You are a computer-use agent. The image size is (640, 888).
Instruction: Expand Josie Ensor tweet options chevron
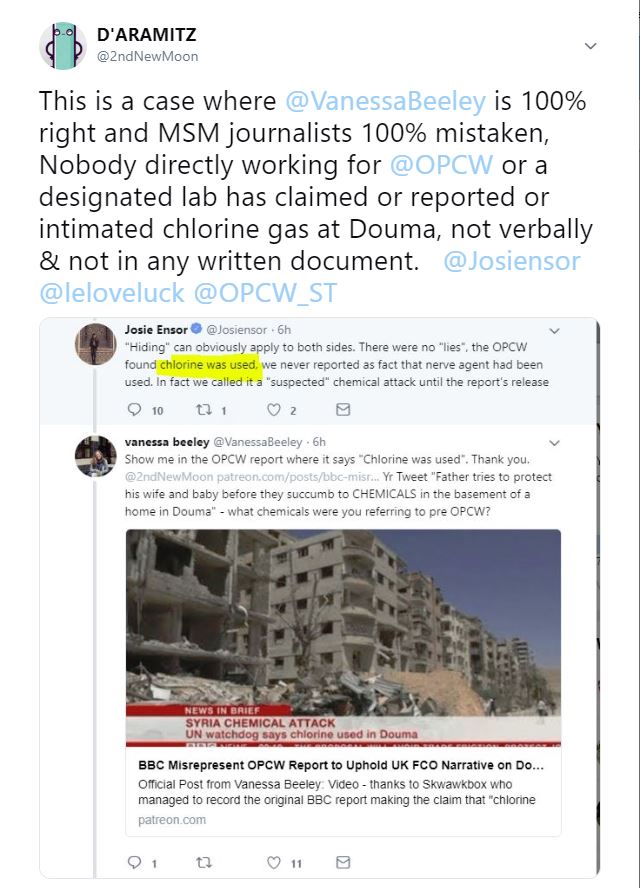[554, 331]
